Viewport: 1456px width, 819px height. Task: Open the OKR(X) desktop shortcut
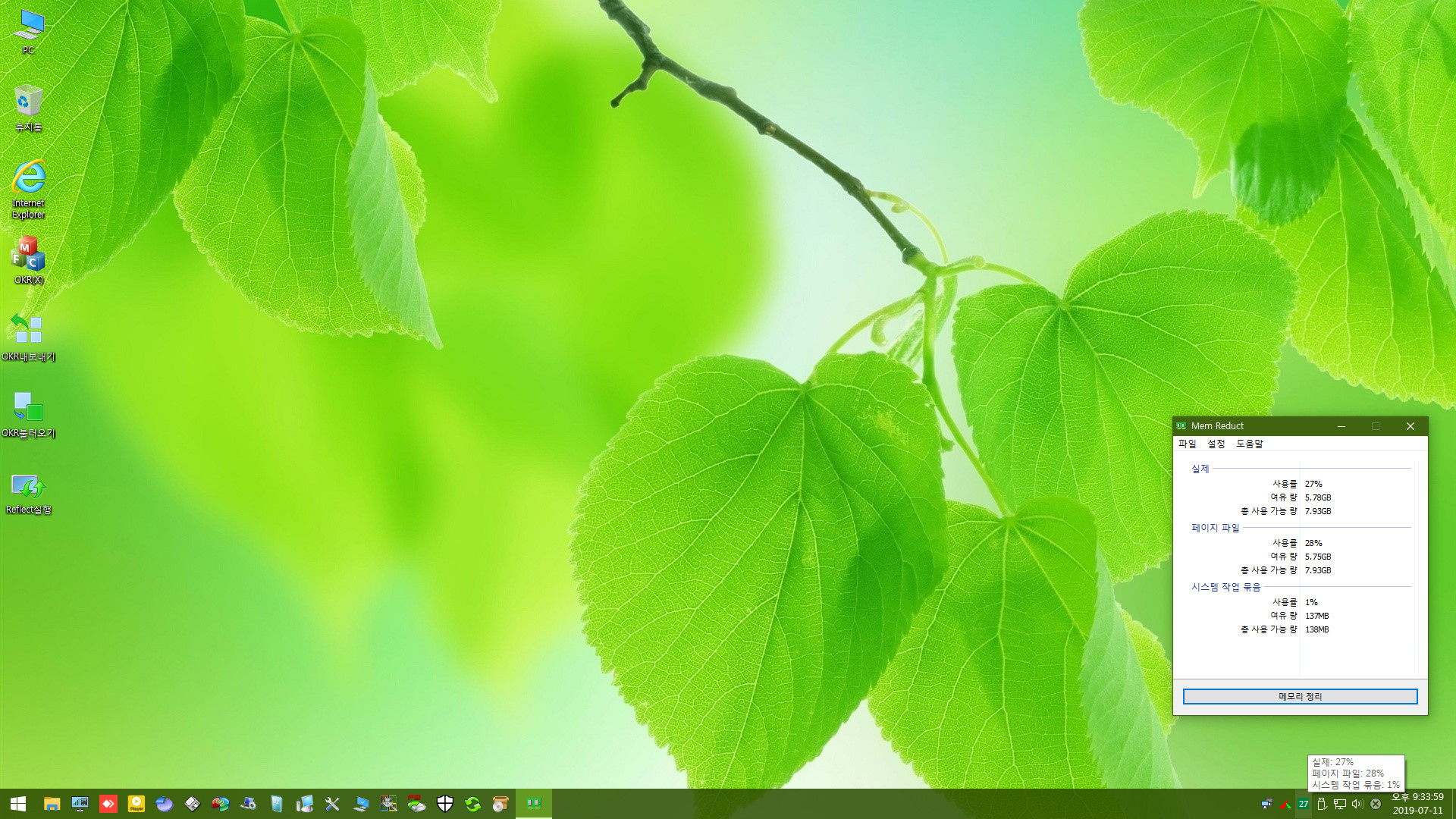[x=28, y=261]
